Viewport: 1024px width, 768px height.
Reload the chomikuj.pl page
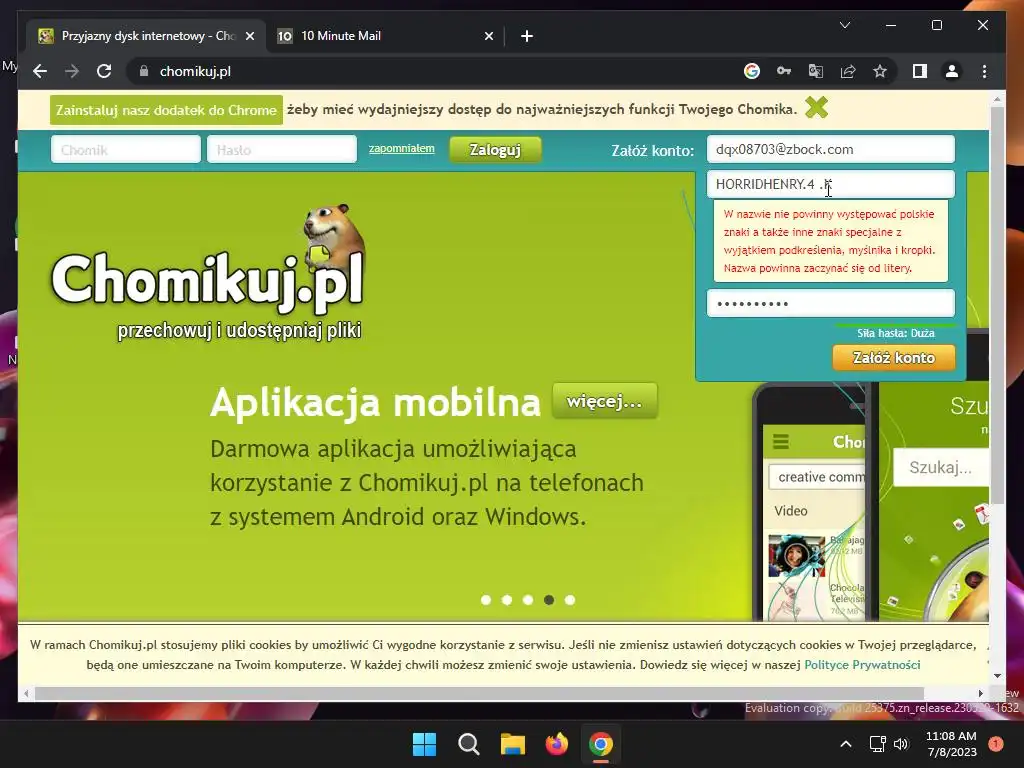pos(104,71)
